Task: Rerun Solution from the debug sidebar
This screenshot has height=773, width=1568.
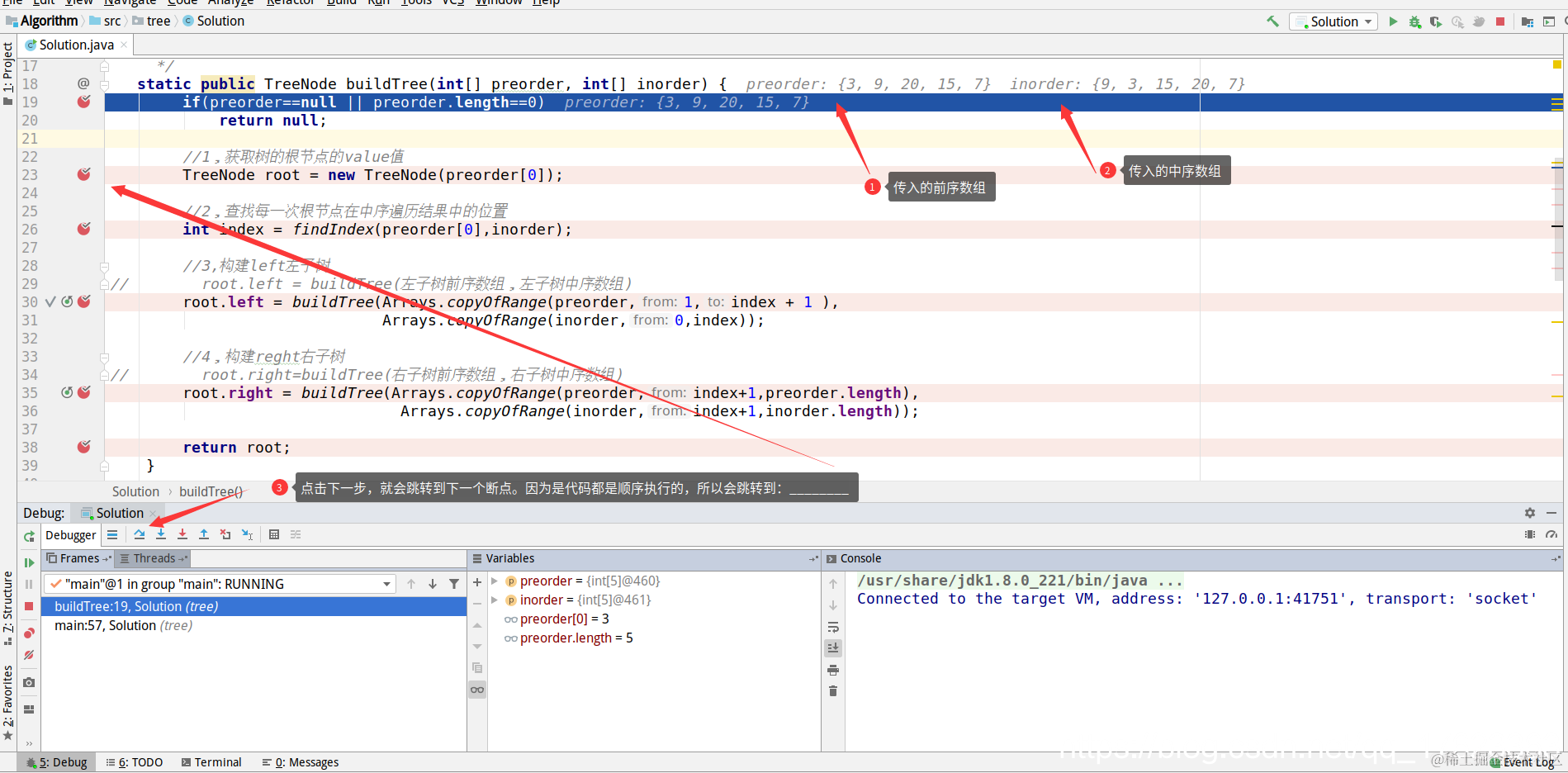Action: click(x=29, y=537)
